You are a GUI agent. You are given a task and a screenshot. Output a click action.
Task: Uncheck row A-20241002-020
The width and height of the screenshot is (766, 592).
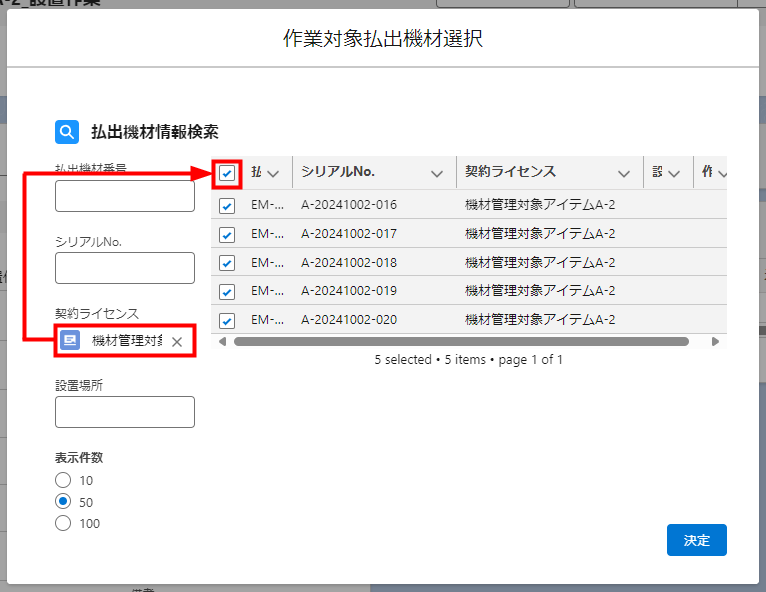[x=227, y=321]
